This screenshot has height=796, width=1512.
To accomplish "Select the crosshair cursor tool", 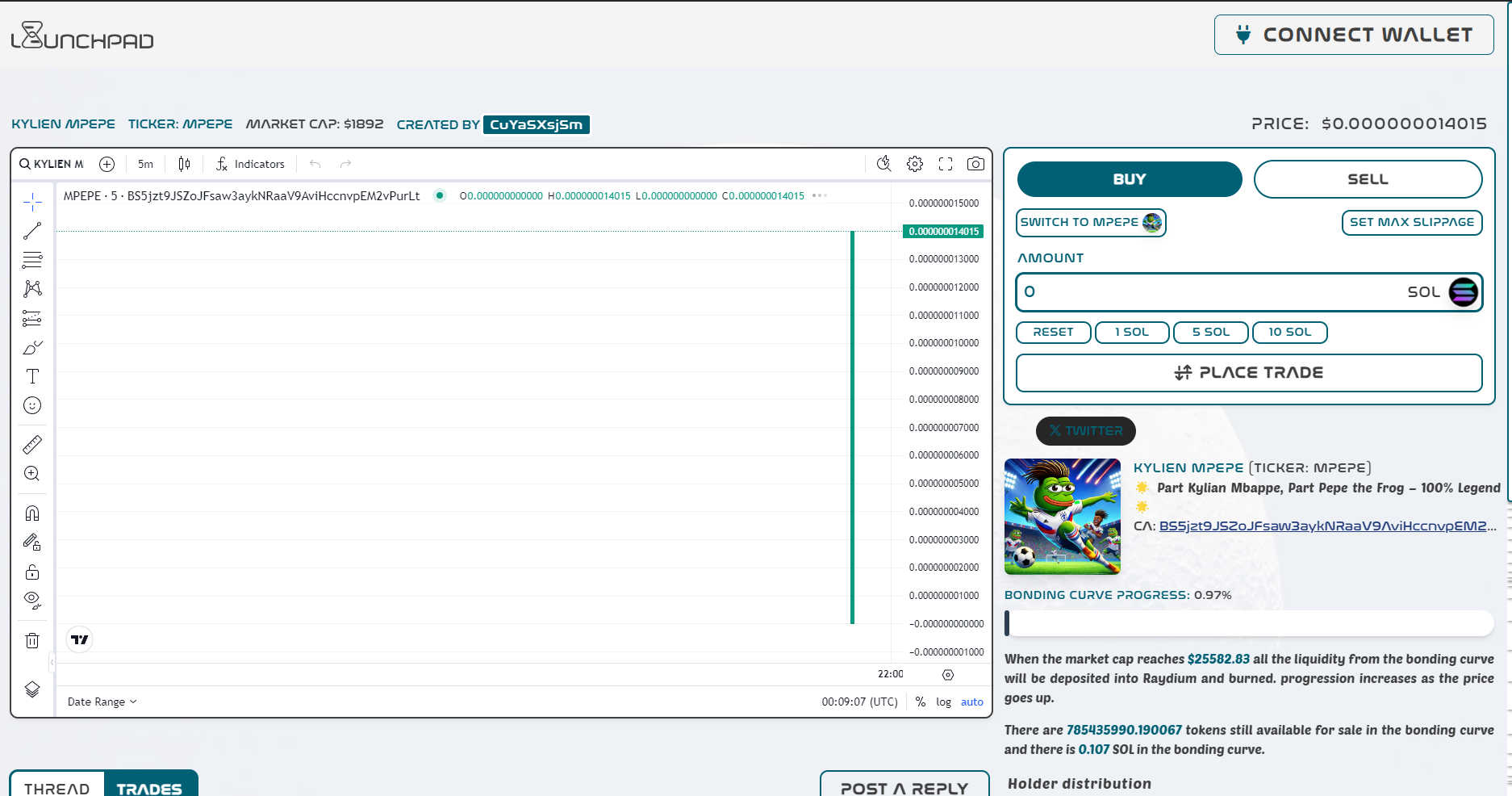I will point(32,201).
